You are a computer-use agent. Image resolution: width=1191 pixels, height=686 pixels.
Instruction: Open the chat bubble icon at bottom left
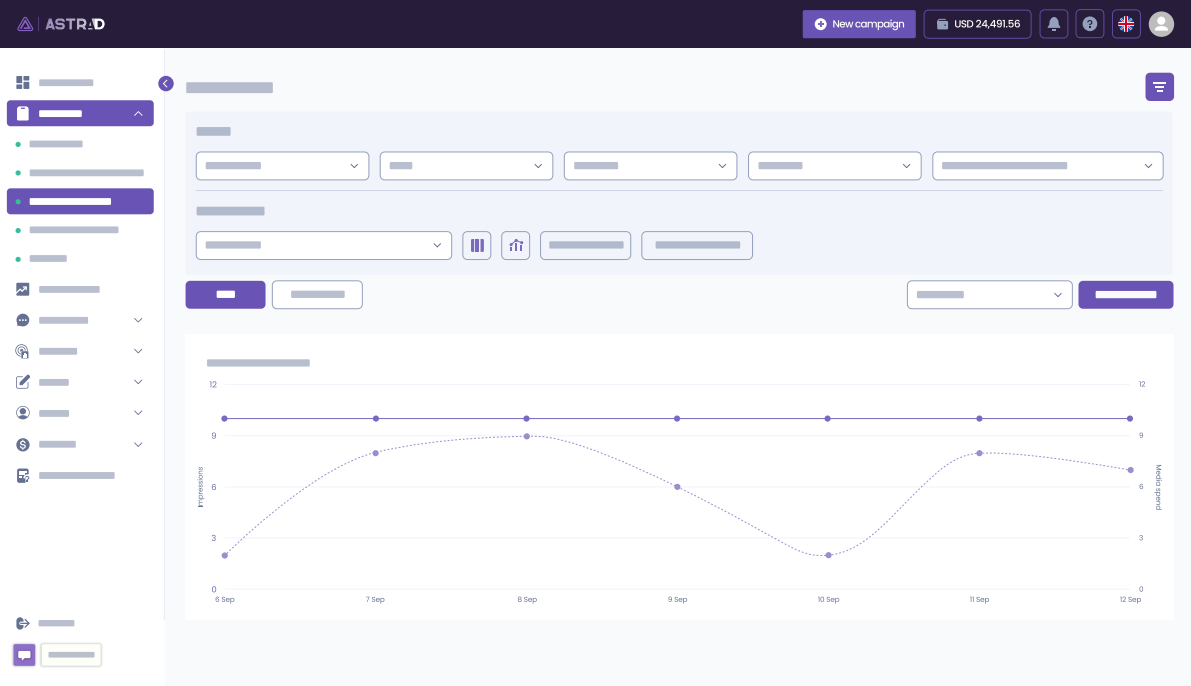click(24, 655)
